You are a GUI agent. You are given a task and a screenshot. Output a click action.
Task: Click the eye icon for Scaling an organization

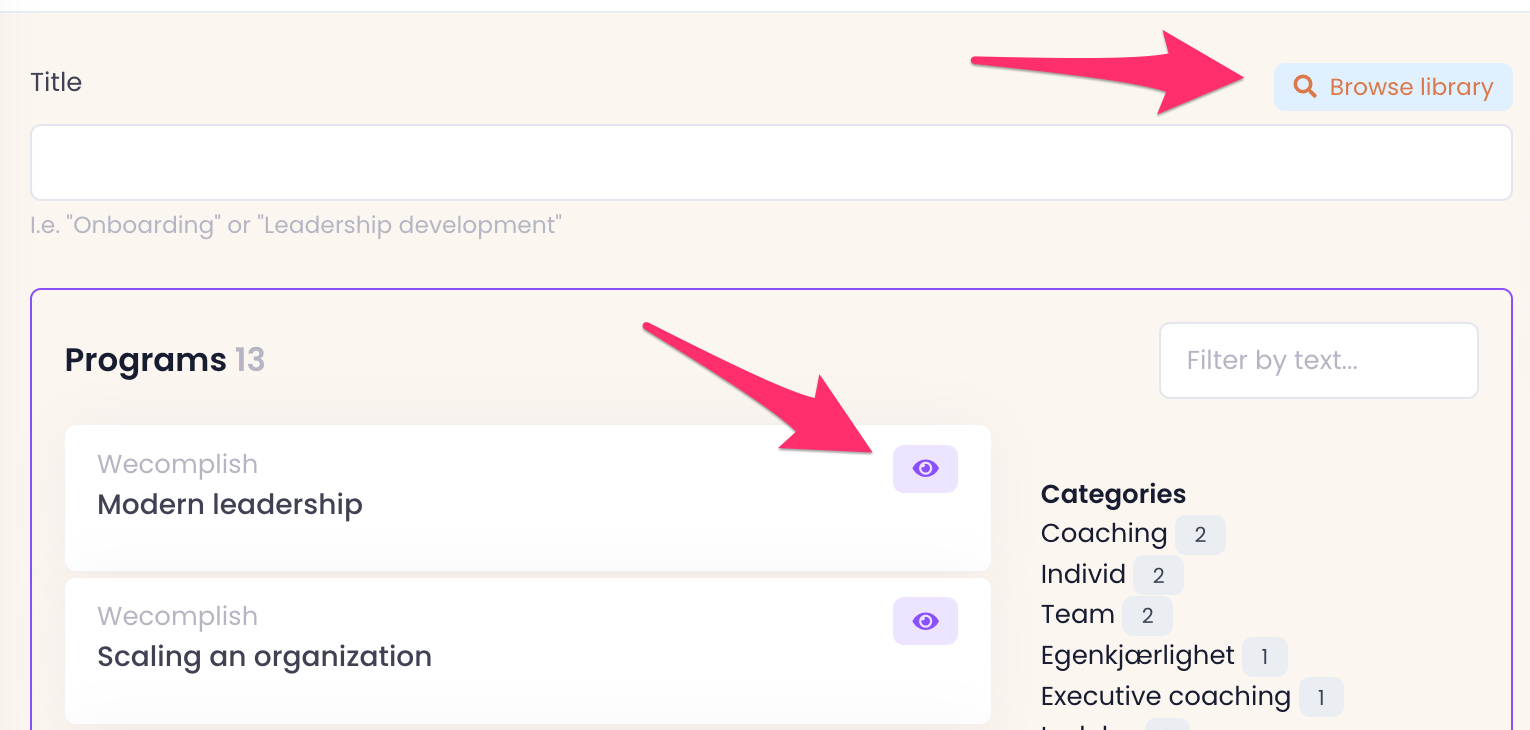coord(925,621)
